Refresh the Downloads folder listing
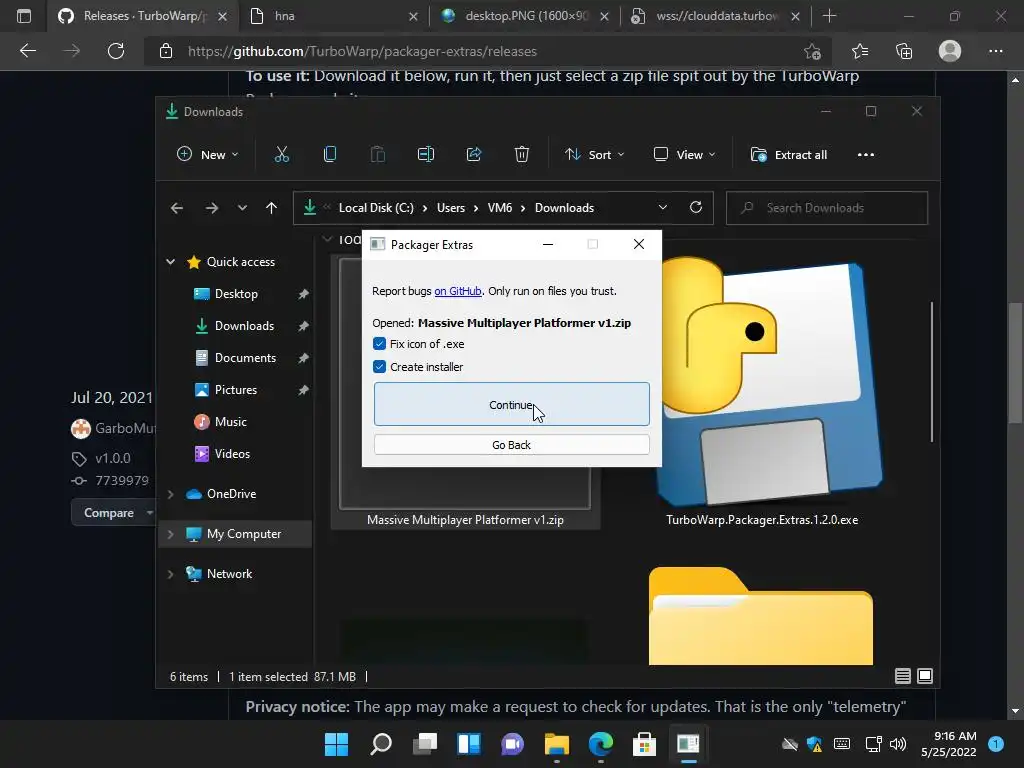Viewport: 1024px width, 768px height. [x=696, y=207]
